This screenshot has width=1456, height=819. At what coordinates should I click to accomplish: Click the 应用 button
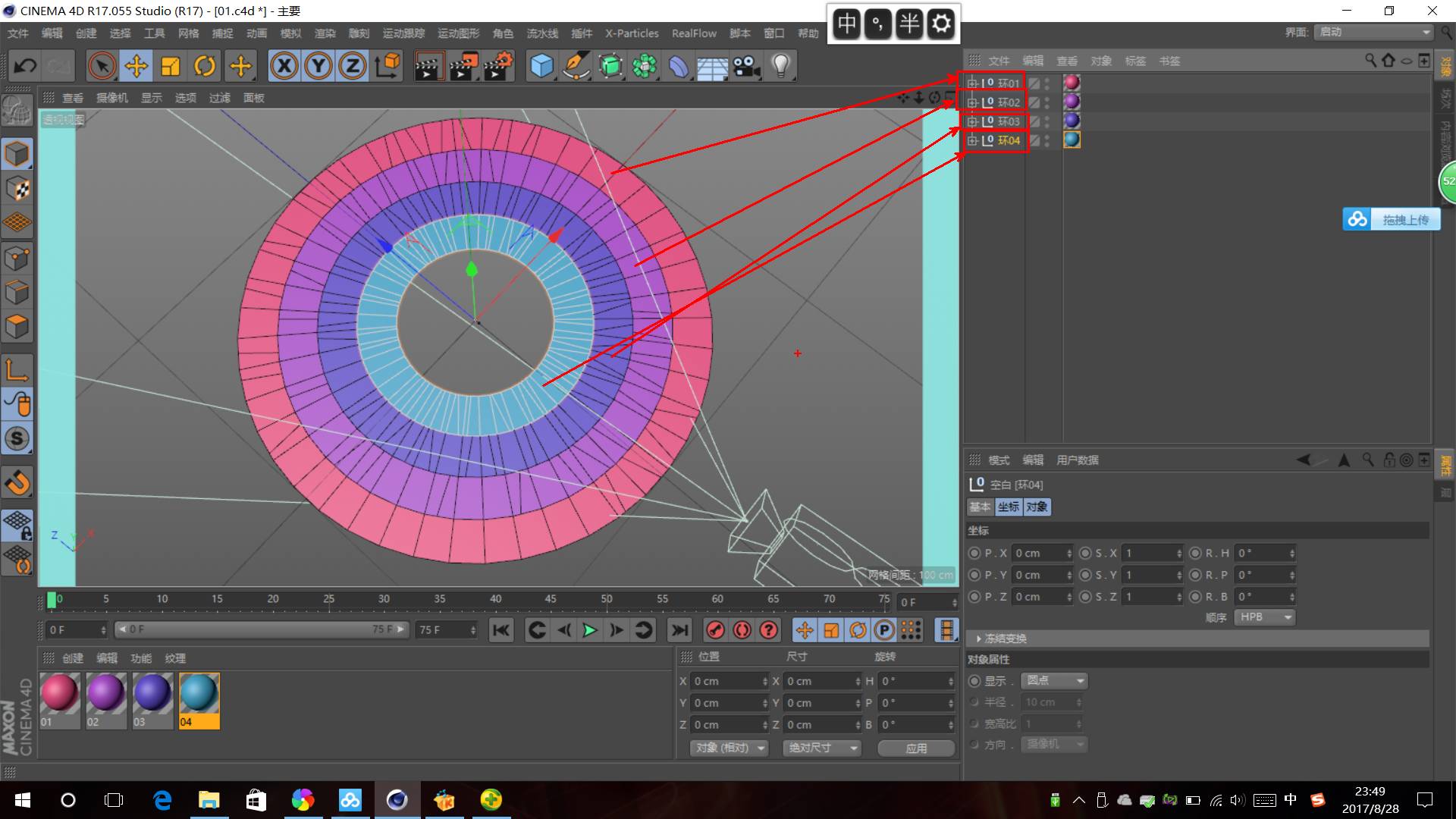(916, 748)
